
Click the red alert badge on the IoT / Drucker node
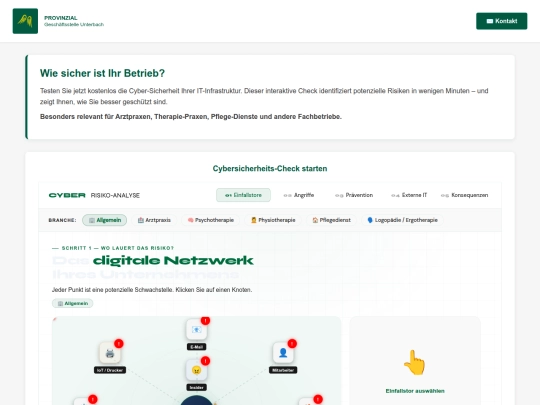click(119, 344)
